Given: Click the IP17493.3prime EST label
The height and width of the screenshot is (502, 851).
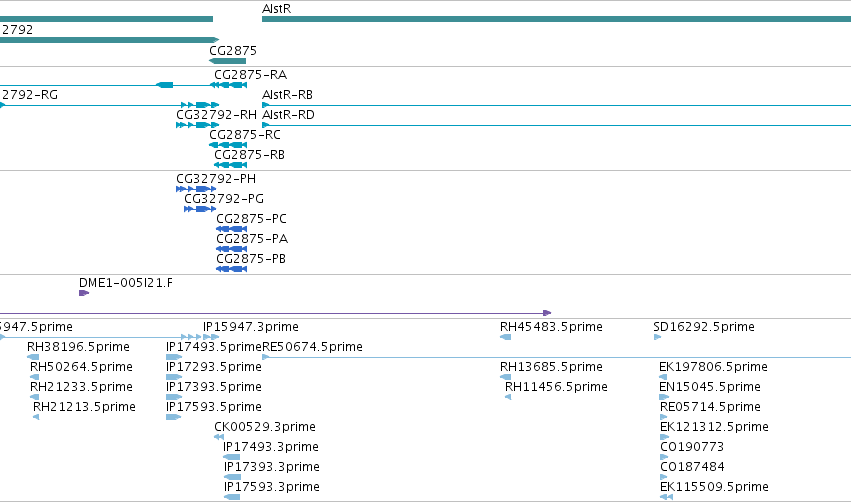Looking at the screenshot, I should [271, 447].
